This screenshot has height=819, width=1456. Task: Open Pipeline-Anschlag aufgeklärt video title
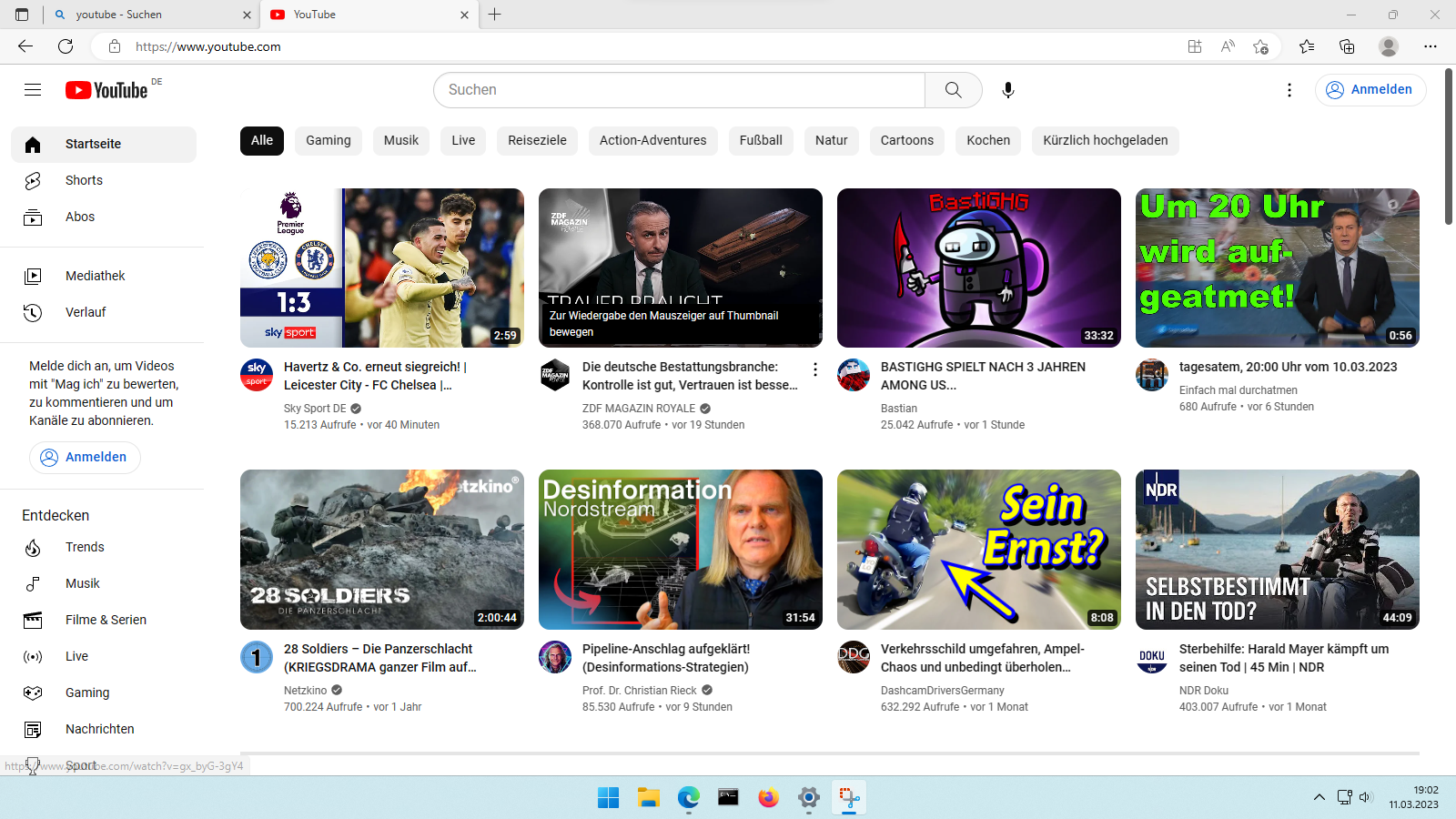click(x=666, y=658)
